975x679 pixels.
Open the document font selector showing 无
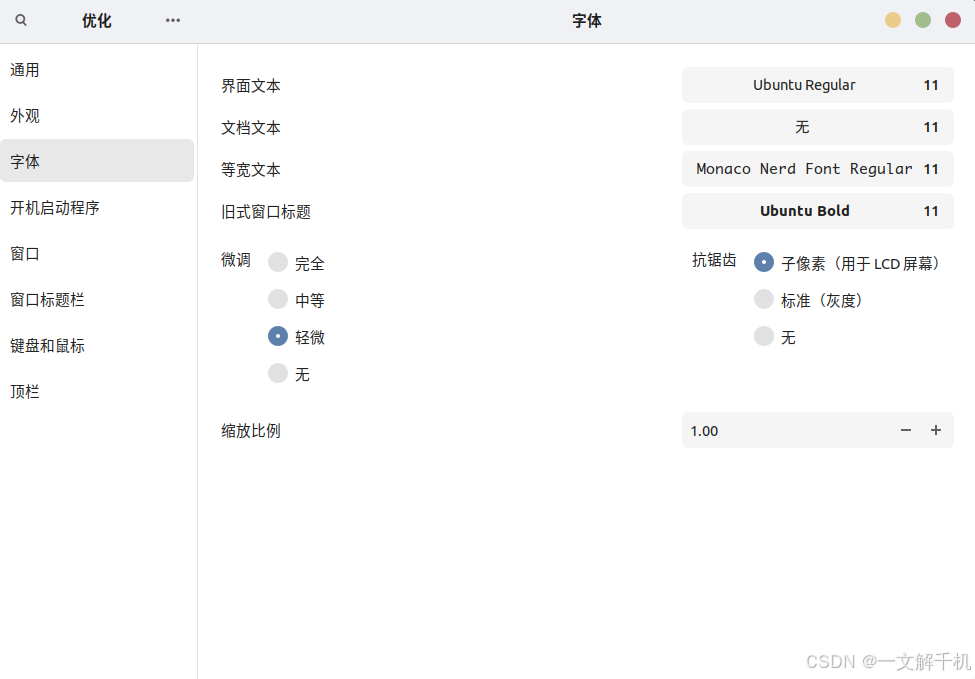(817, 127)
